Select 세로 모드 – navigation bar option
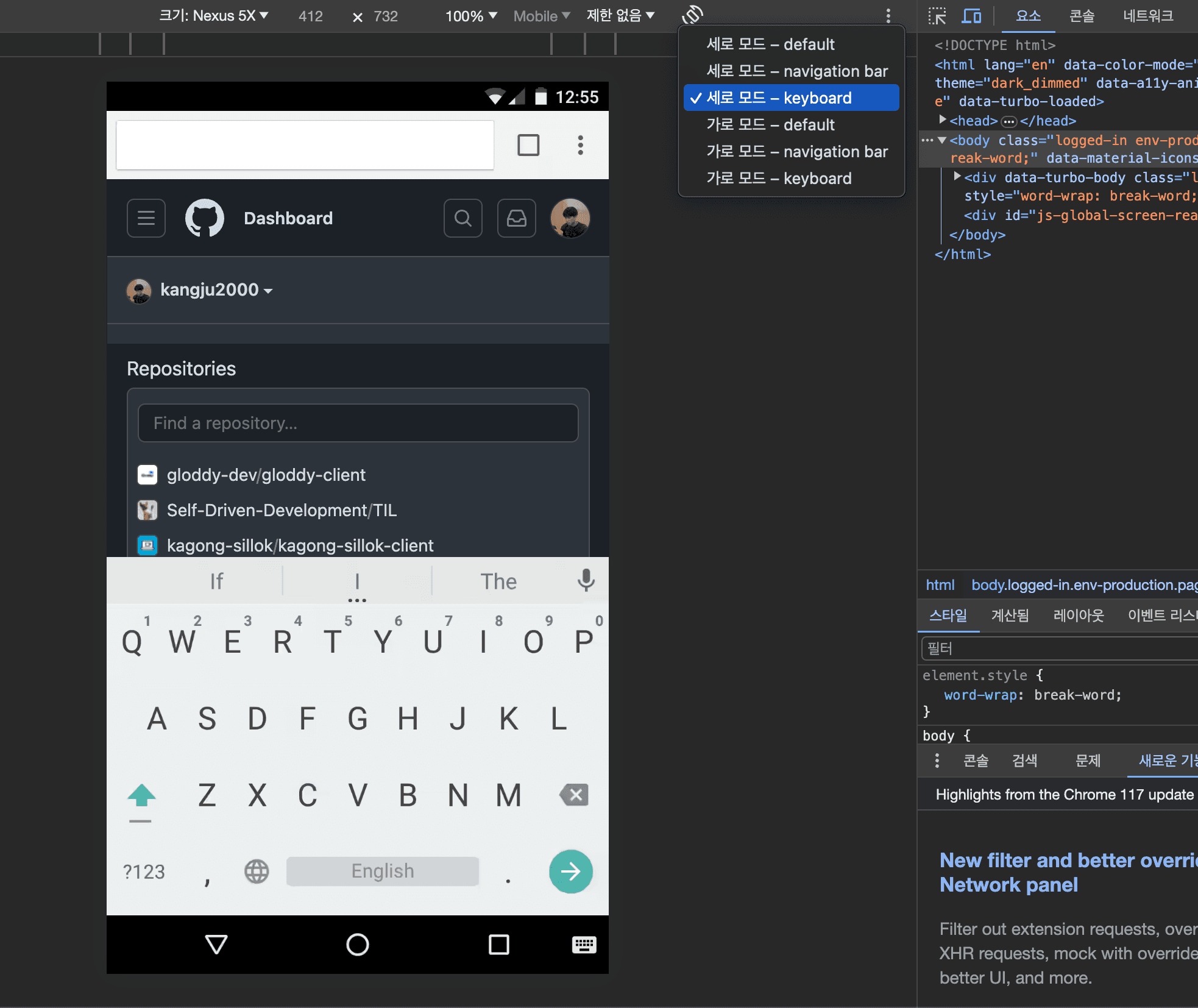Image resolution: width=1198 pixels, height=1008 pixels. [x=796, y=71]
